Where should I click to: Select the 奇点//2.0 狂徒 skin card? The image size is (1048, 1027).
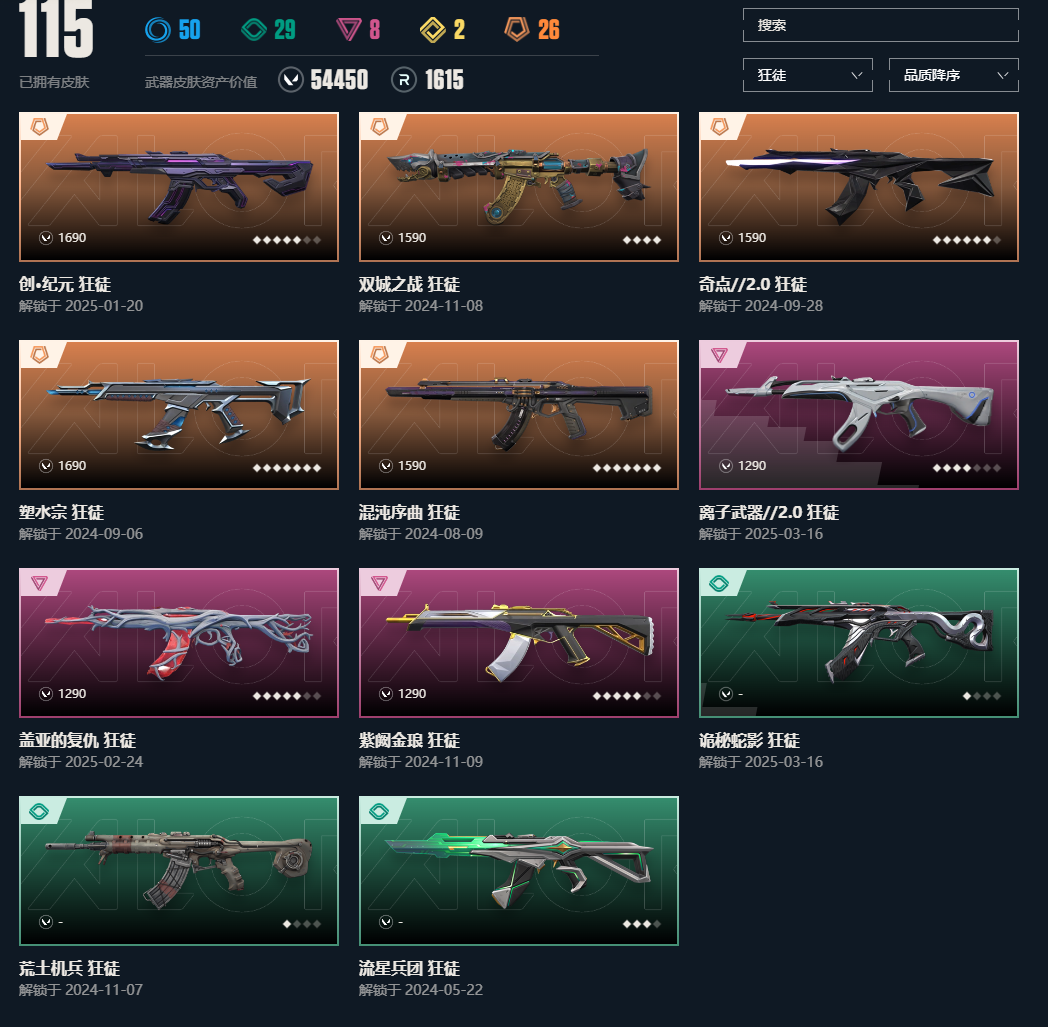858,186
